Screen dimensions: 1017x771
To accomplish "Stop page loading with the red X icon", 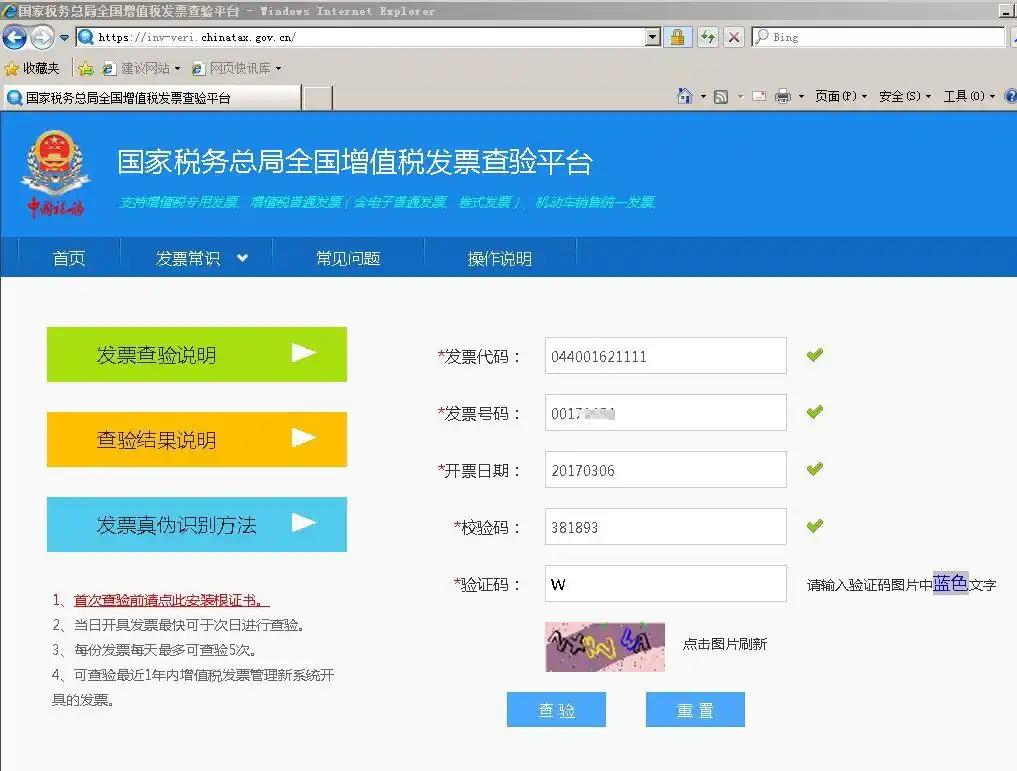I will (732, 36).
